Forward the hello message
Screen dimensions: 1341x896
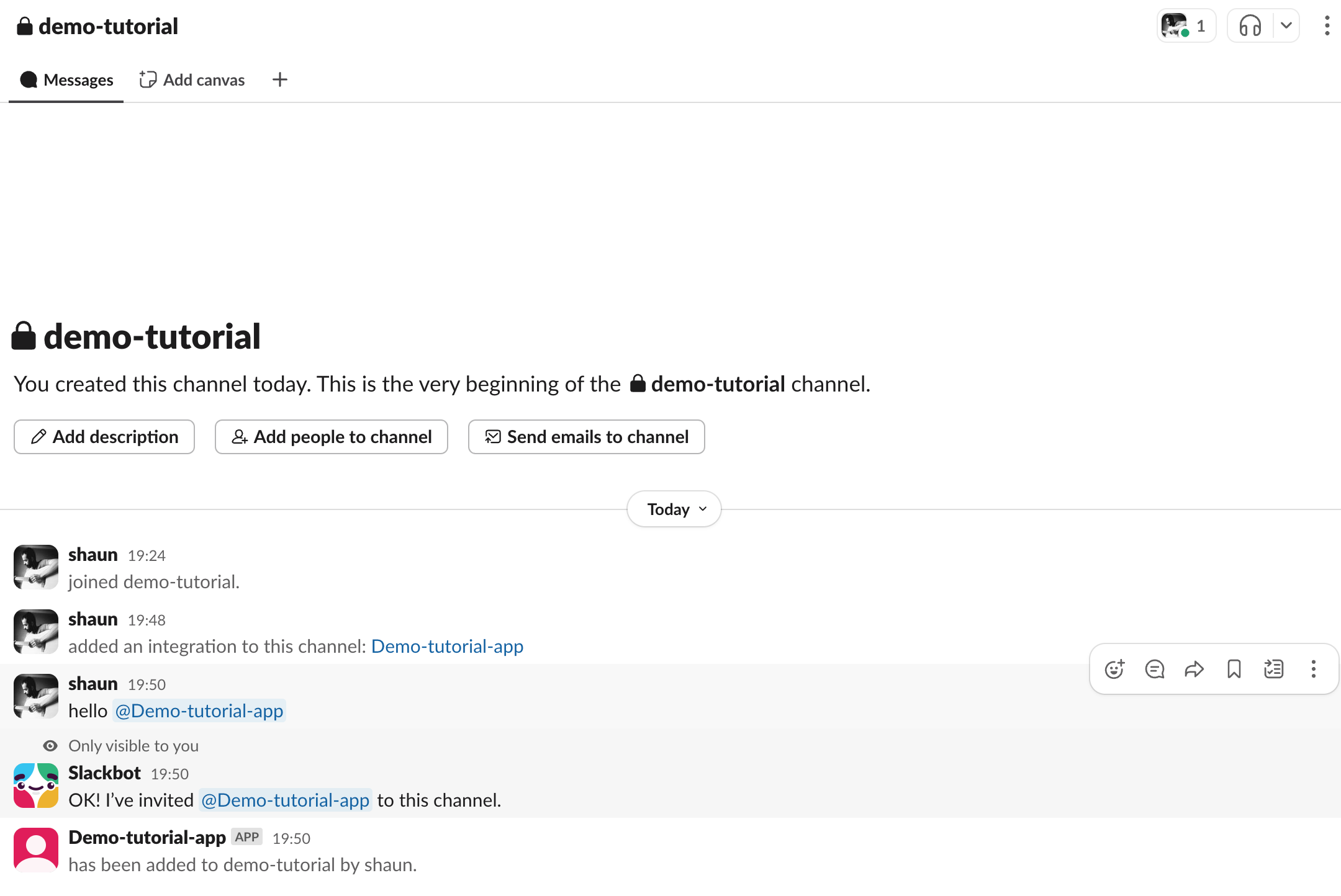click(x=1194, y=669)
